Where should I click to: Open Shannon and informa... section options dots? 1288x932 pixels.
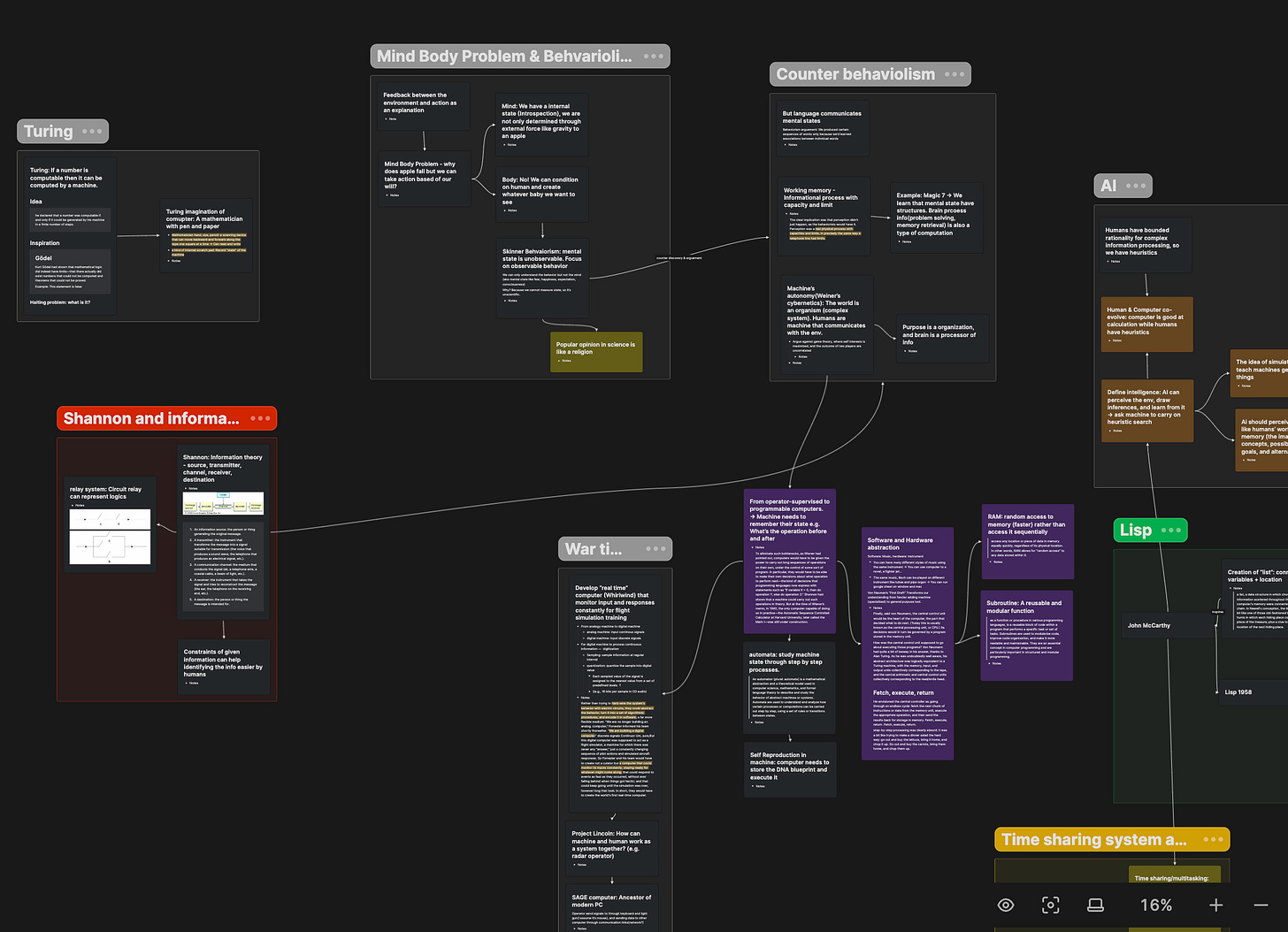[x=260, y=418]
